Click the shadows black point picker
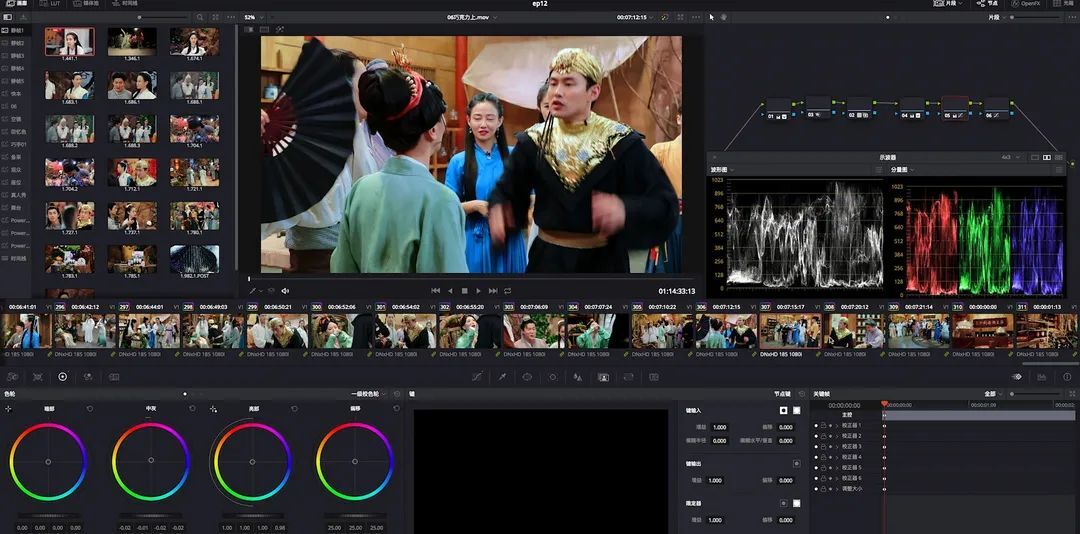This screenshot has width=1080, height=534. [x=8, y=409]
